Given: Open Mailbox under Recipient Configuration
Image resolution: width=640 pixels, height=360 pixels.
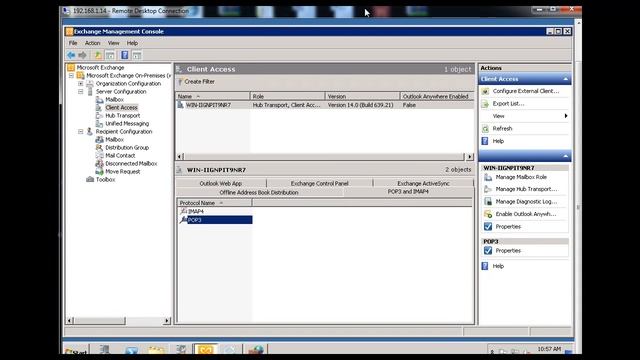Looking at the screenshot, I should tap(114, 140).
